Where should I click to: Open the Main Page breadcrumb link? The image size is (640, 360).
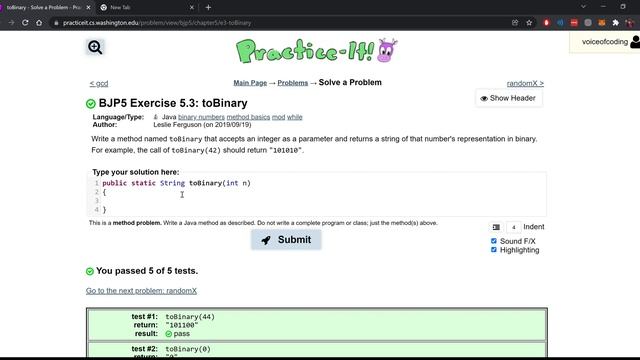[x=250, y=83]
